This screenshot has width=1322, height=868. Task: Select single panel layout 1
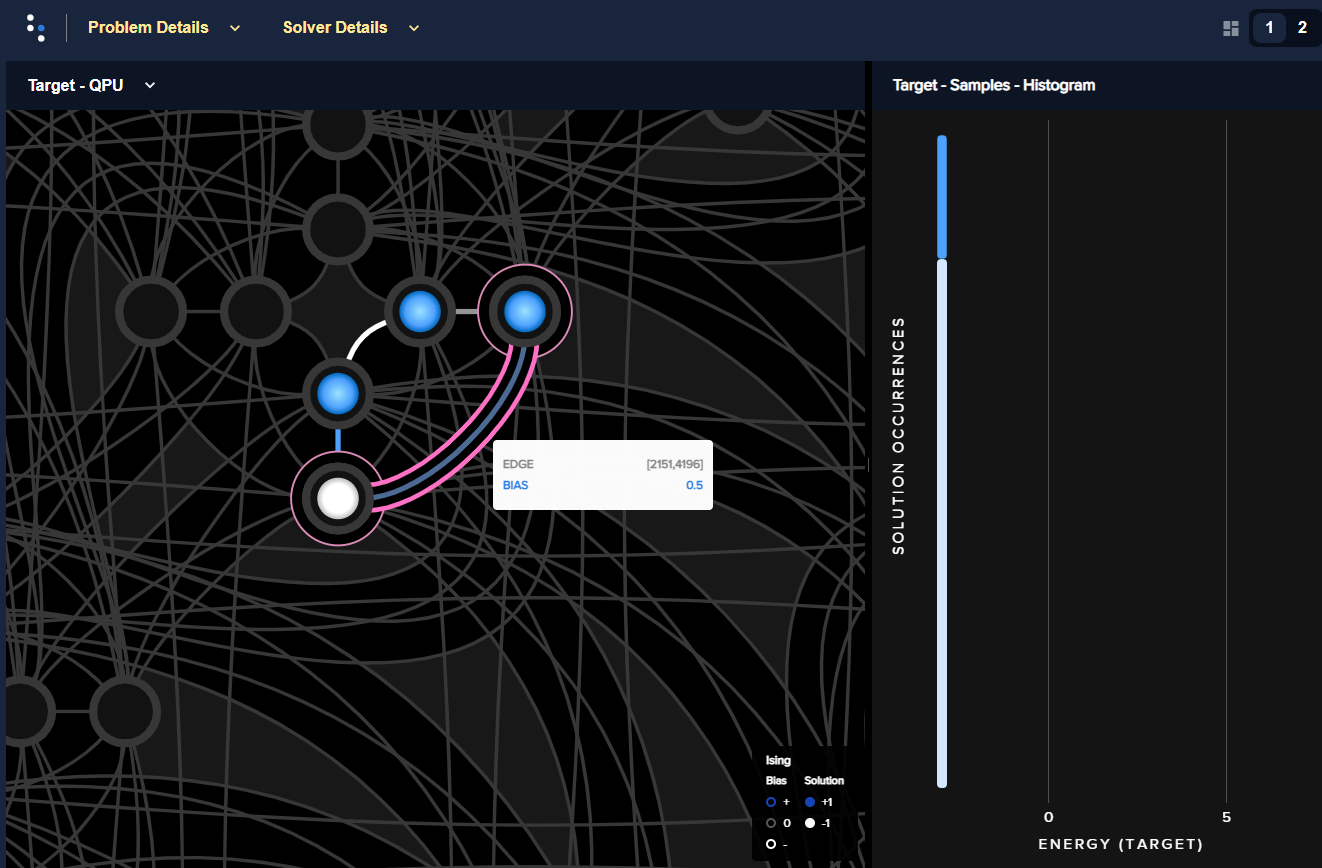1269,28
